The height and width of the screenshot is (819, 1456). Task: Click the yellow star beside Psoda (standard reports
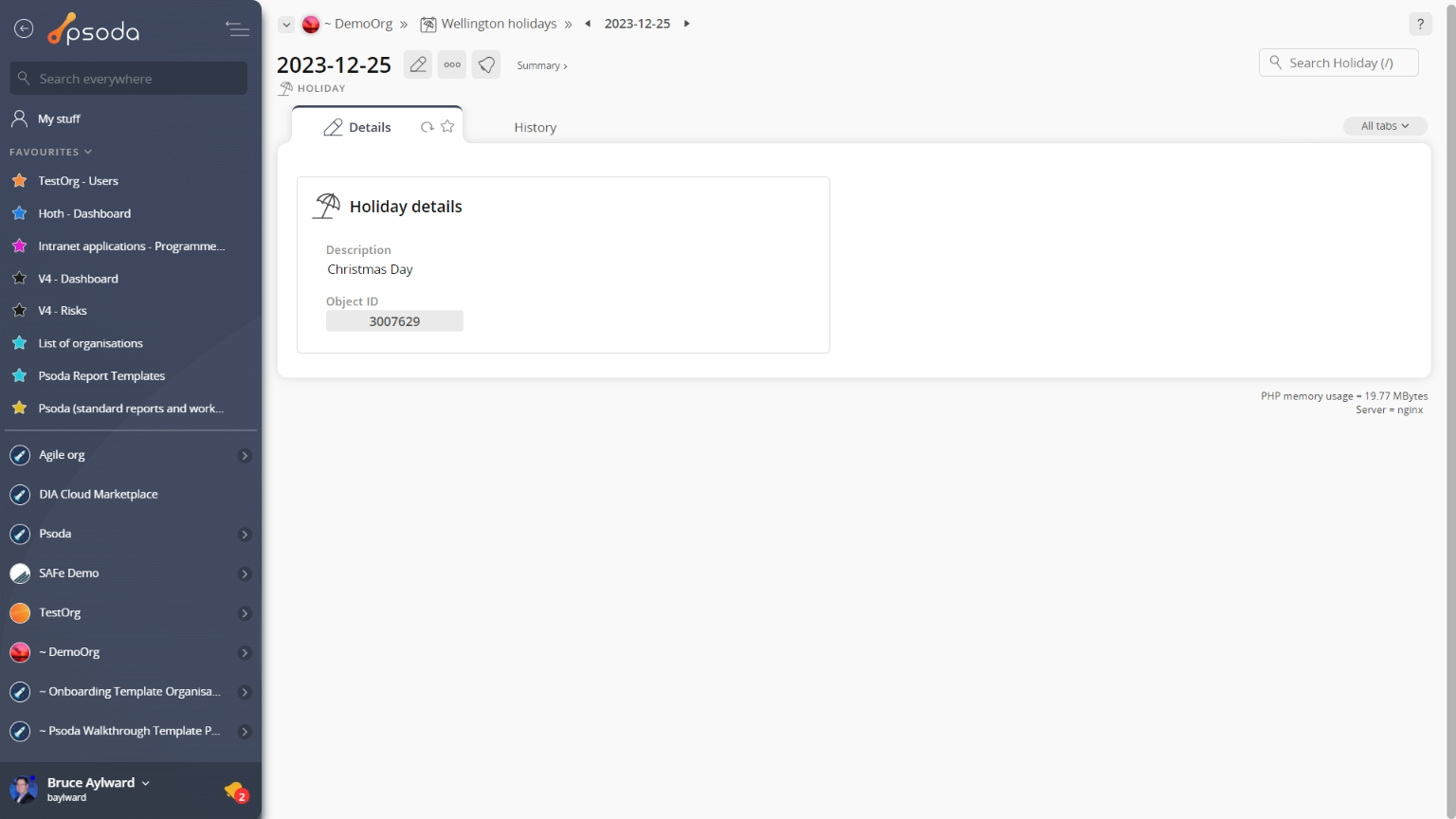[19, 409]
